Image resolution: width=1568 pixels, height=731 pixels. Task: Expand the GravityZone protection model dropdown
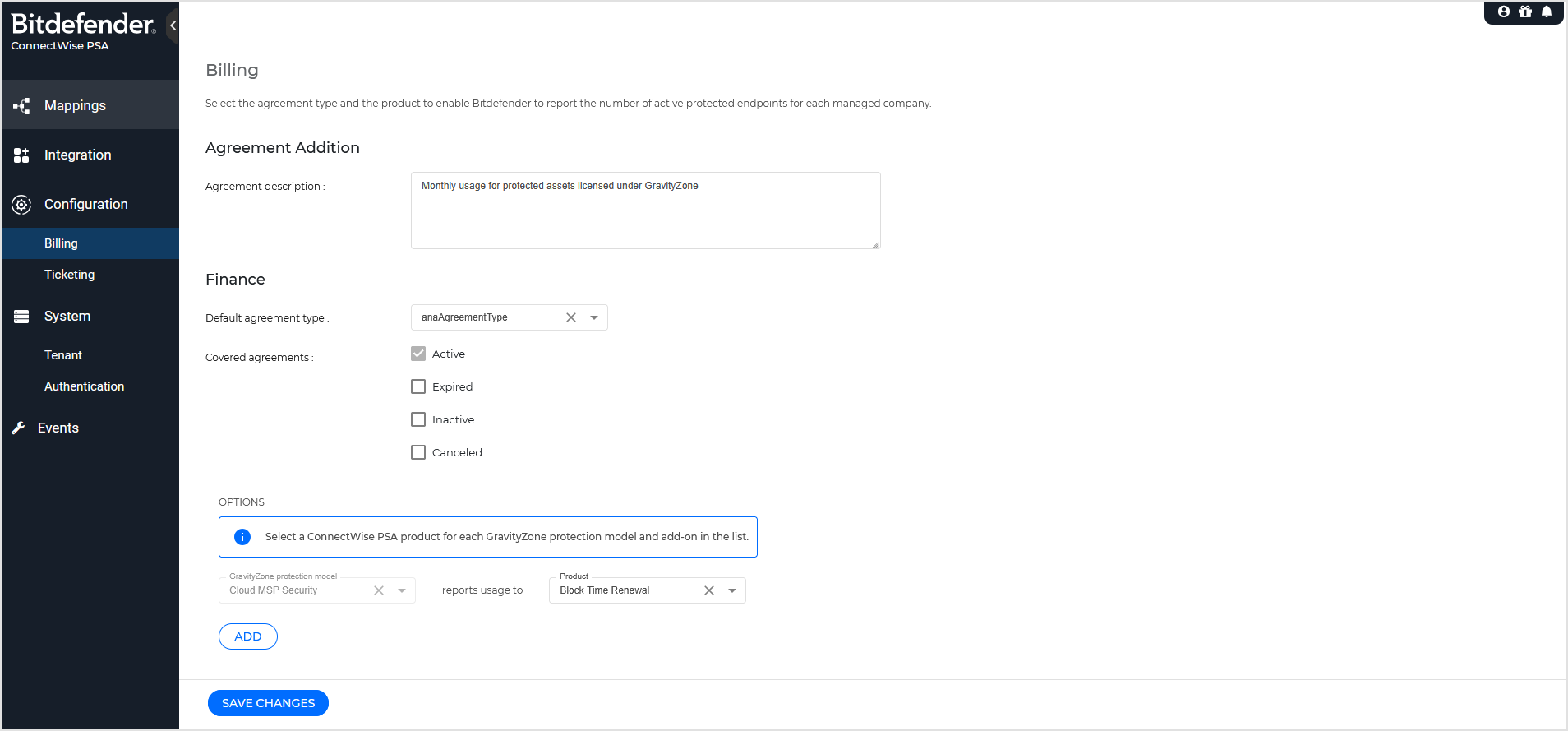pyautogui.click(x=402, y=590)
